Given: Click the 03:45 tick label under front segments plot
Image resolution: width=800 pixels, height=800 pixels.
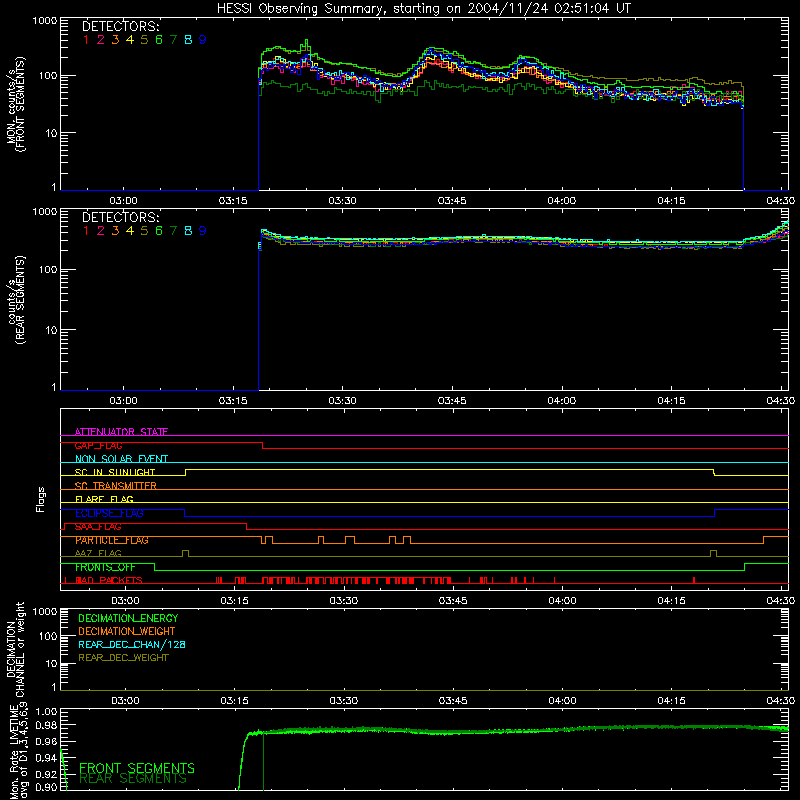Looking at the screenshot, I should pyautogui.click(x=452, y=201).
